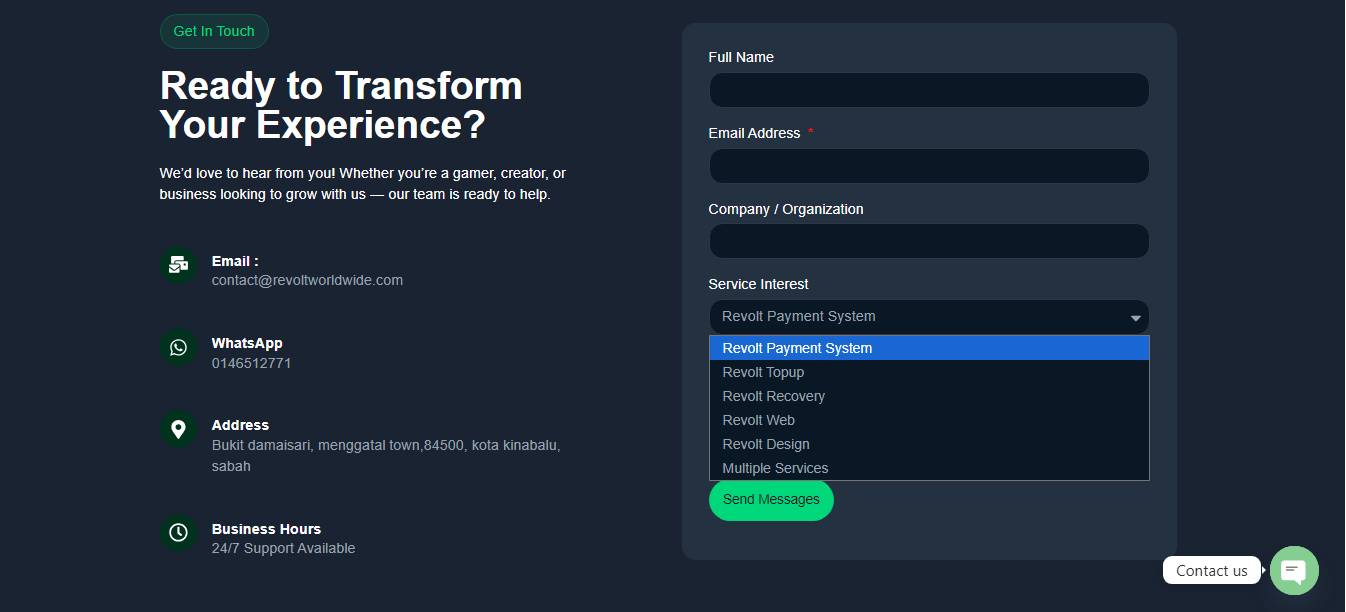Image resolution: width=1346 pixels, height=612 pixels.
Task: Choose Revolt Topup from the list
Action: click(929, 372)
